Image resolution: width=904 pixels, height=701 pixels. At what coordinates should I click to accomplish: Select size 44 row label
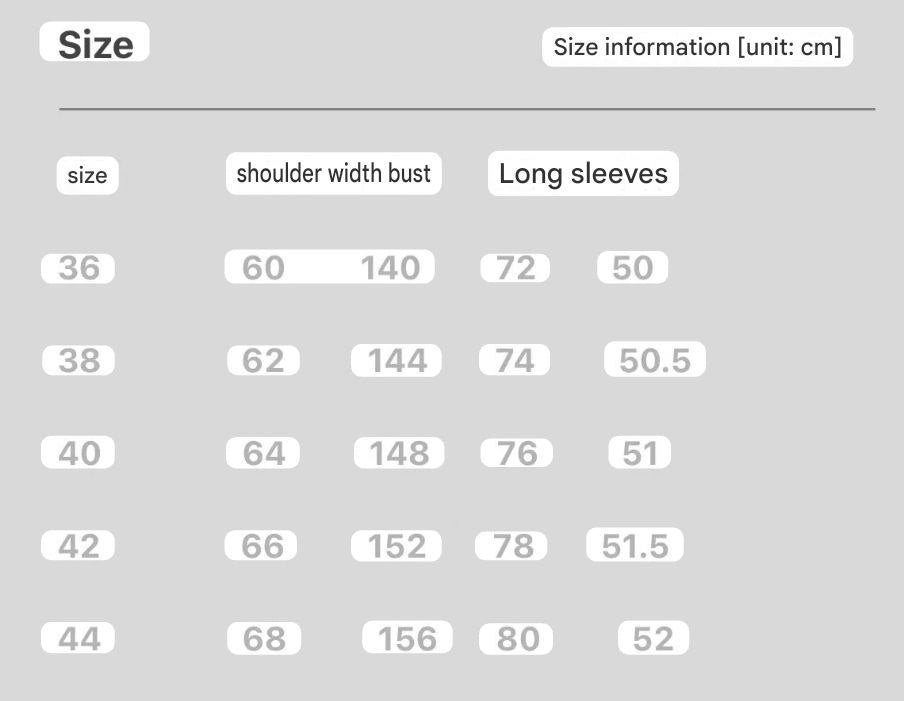[x=79, y=638]
